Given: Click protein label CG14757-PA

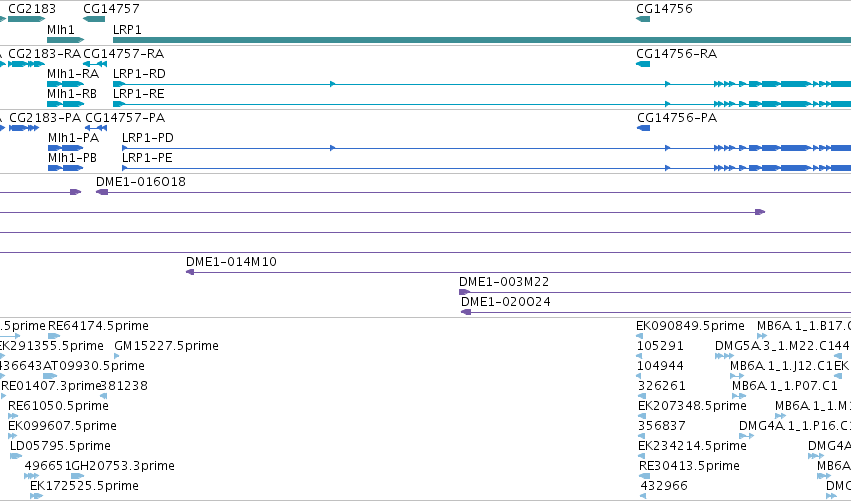Looking at the screenshot, I should [125, 118].
